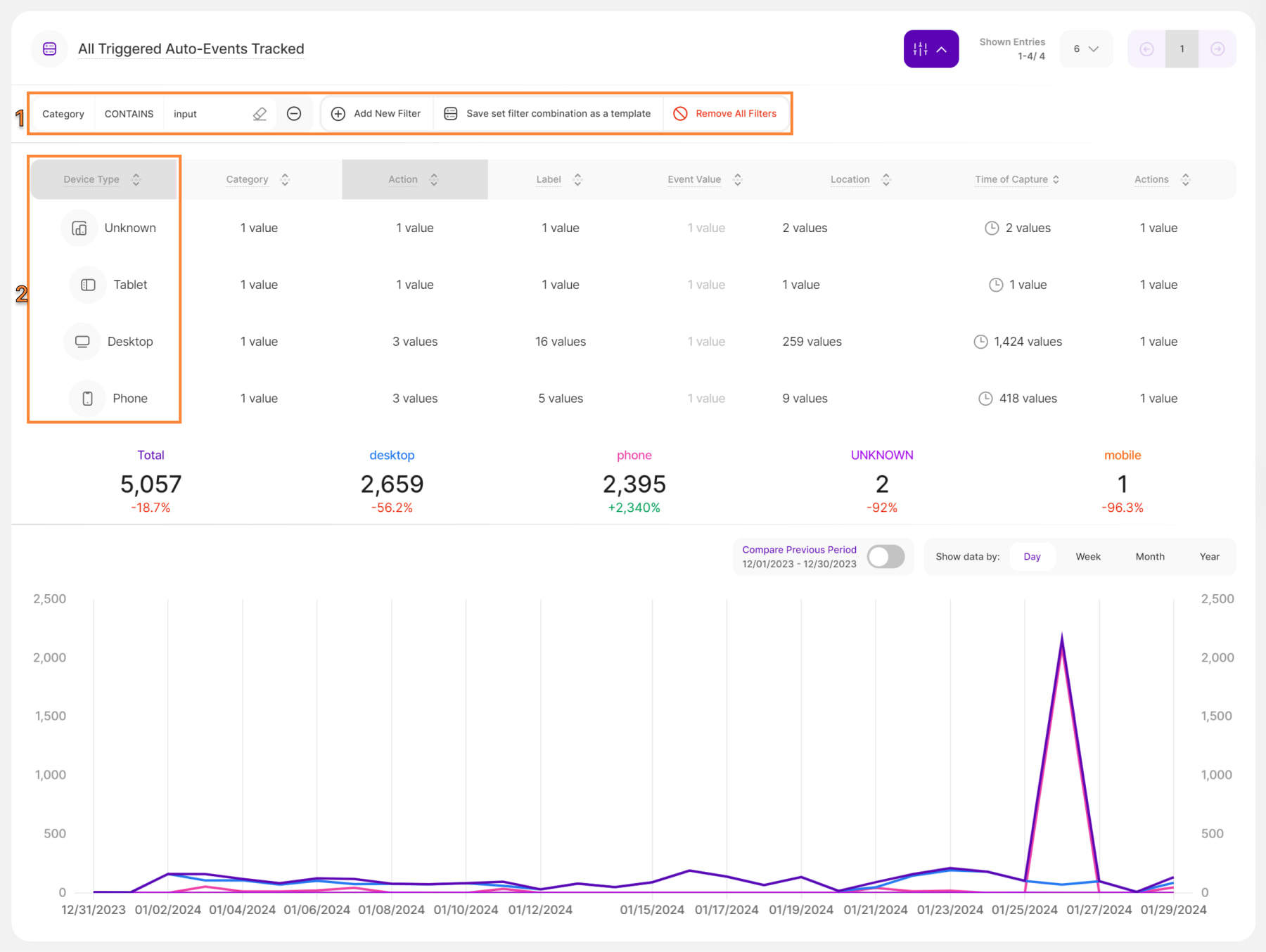Open the Shown Entries count dropdown
The height and width of the screenshot is (952, 1266).
tap(1085, 49)
